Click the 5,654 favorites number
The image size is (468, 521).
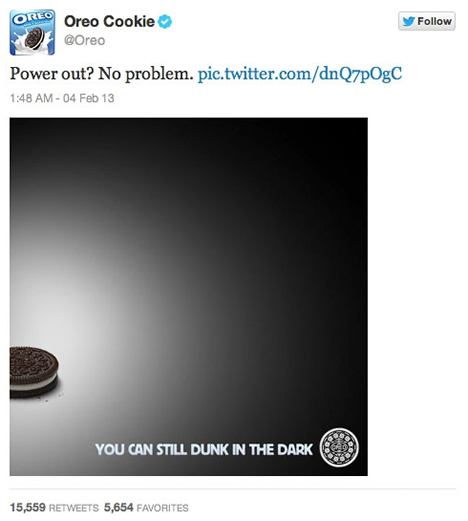(x=119, y=507)
